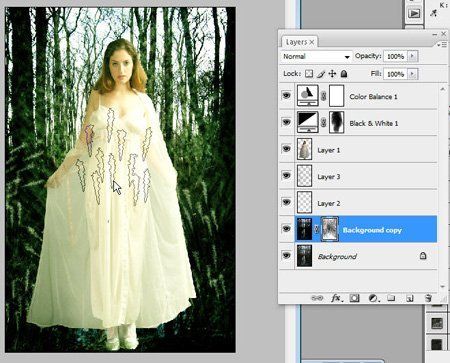Click mask link icon on Background copy
This screenshot has width=450, height=363.
(317, 229)
